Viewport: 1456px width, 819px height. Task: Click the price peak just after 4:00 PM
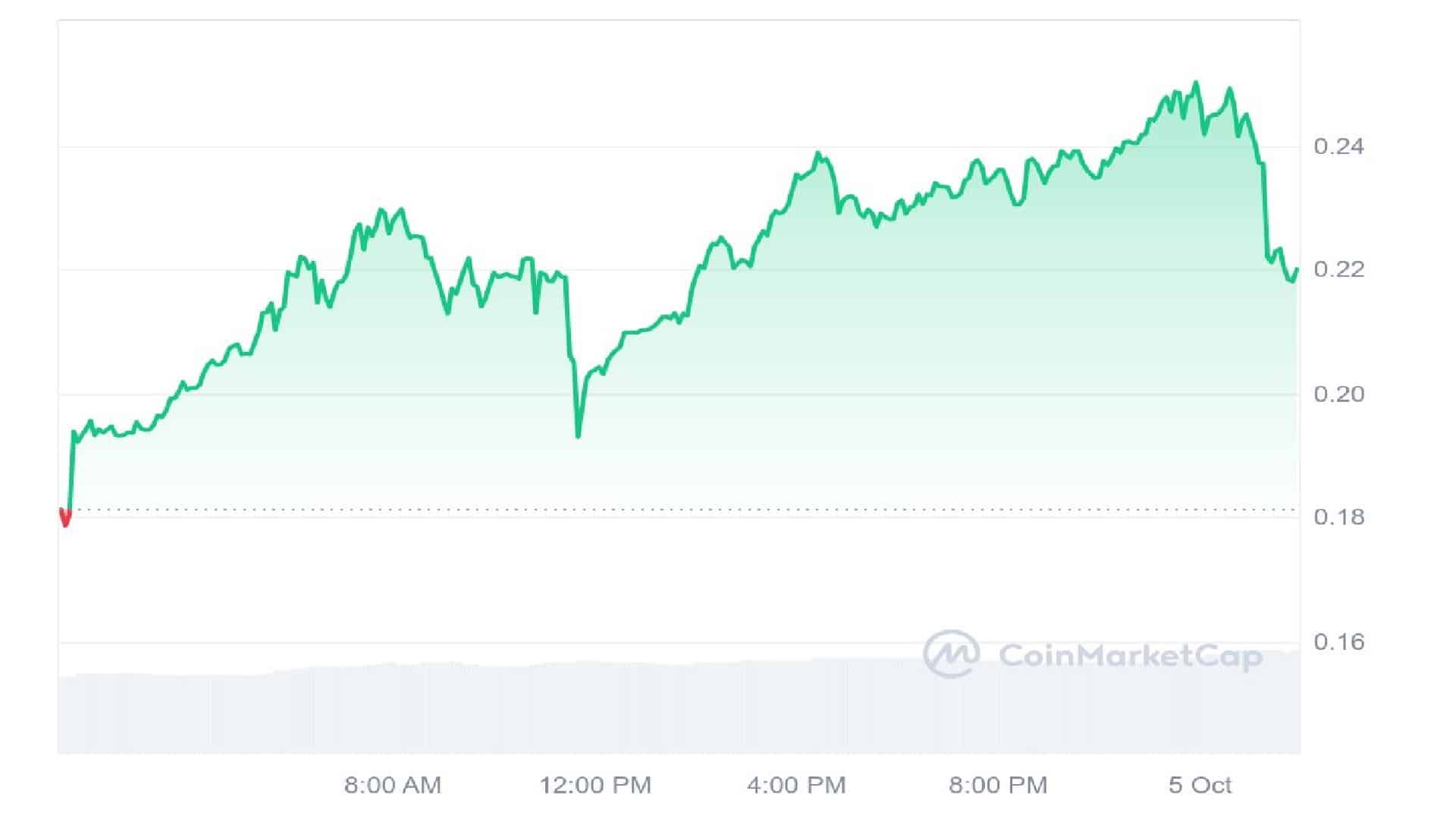click(x=818, y=153)
